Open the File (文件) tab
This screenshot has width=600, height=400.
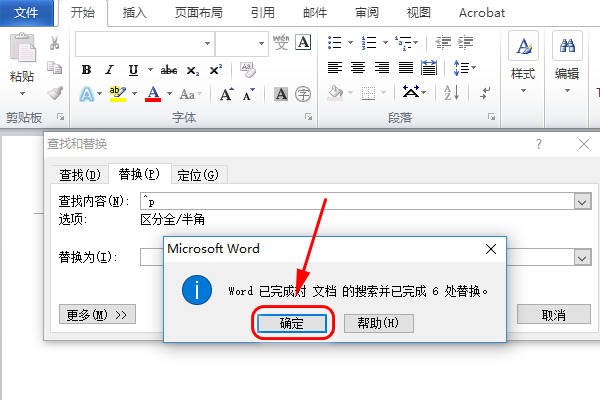tap(26, 13)
